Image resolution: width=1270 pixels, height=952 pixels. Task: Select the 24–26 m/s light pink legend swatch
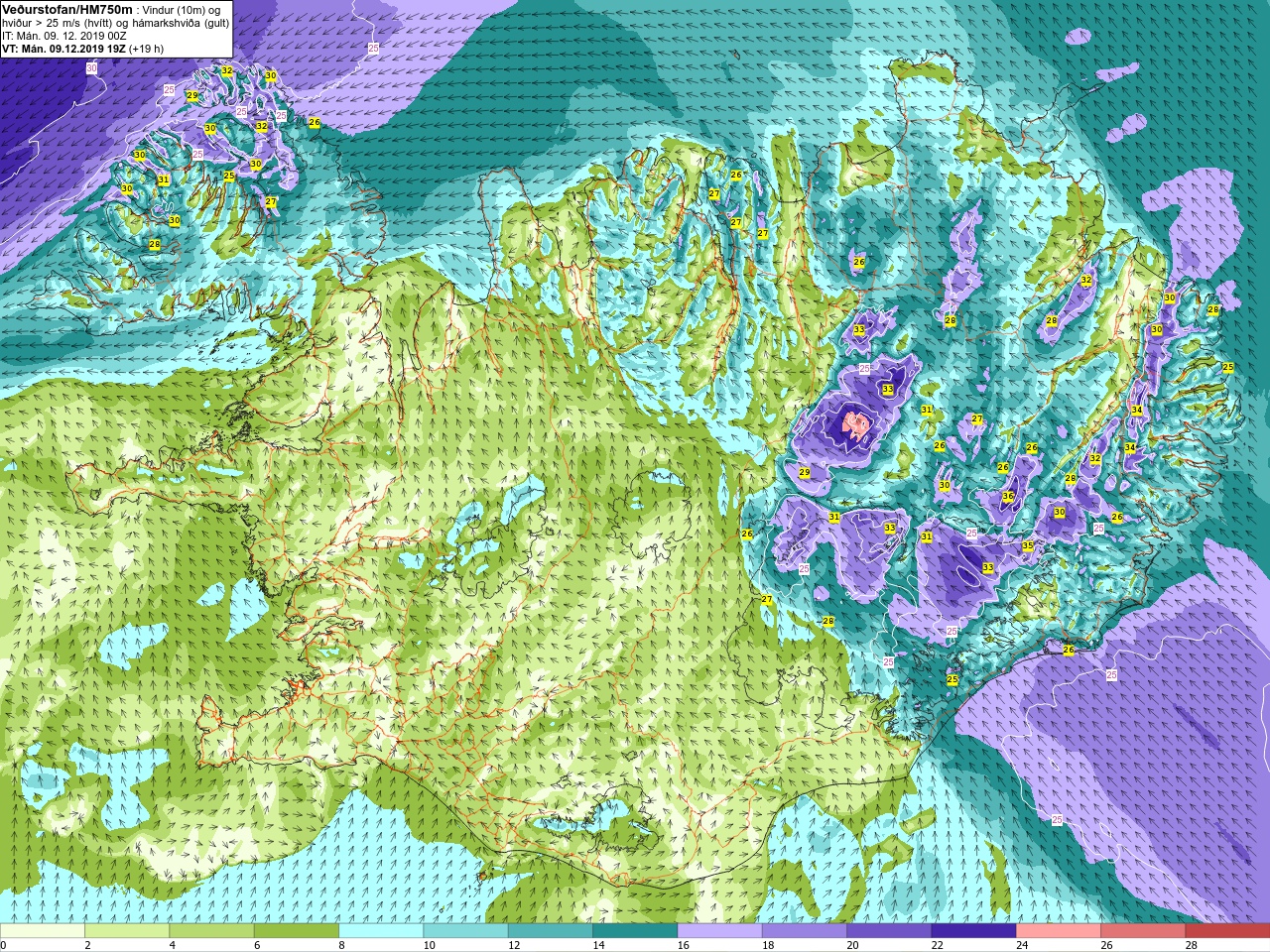pyautogui.click(x=1059, y=931)
